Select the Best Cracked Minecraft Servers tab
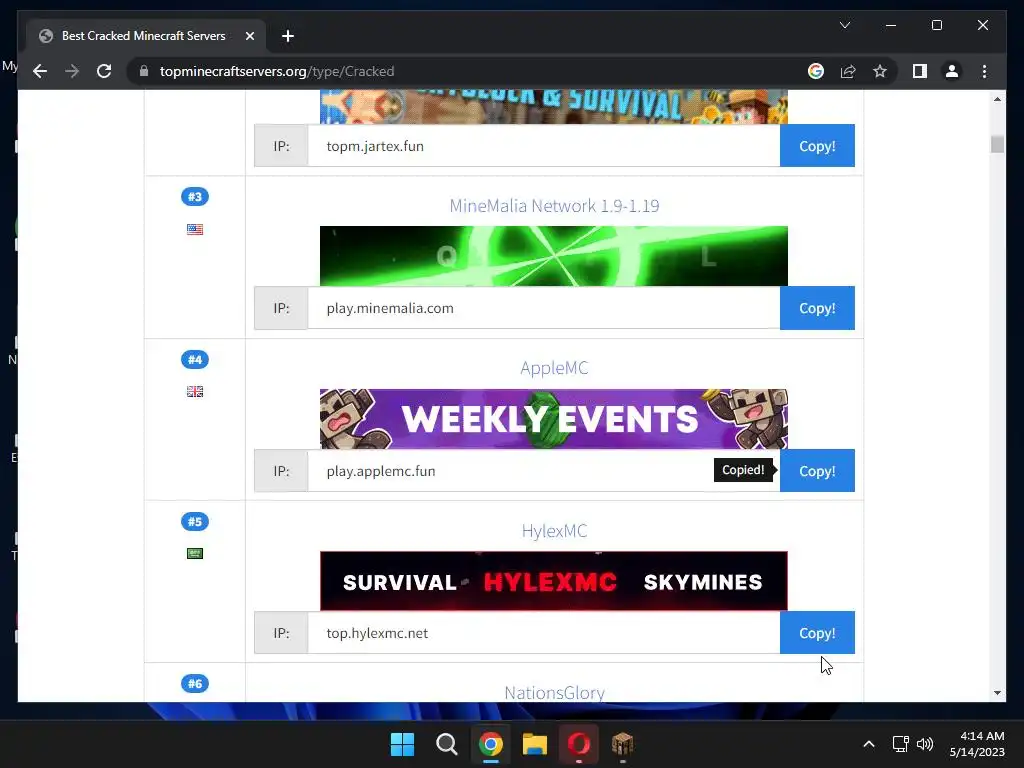Image resolution: width=1024 pixels, height=768 pixels. coord(146,36)
